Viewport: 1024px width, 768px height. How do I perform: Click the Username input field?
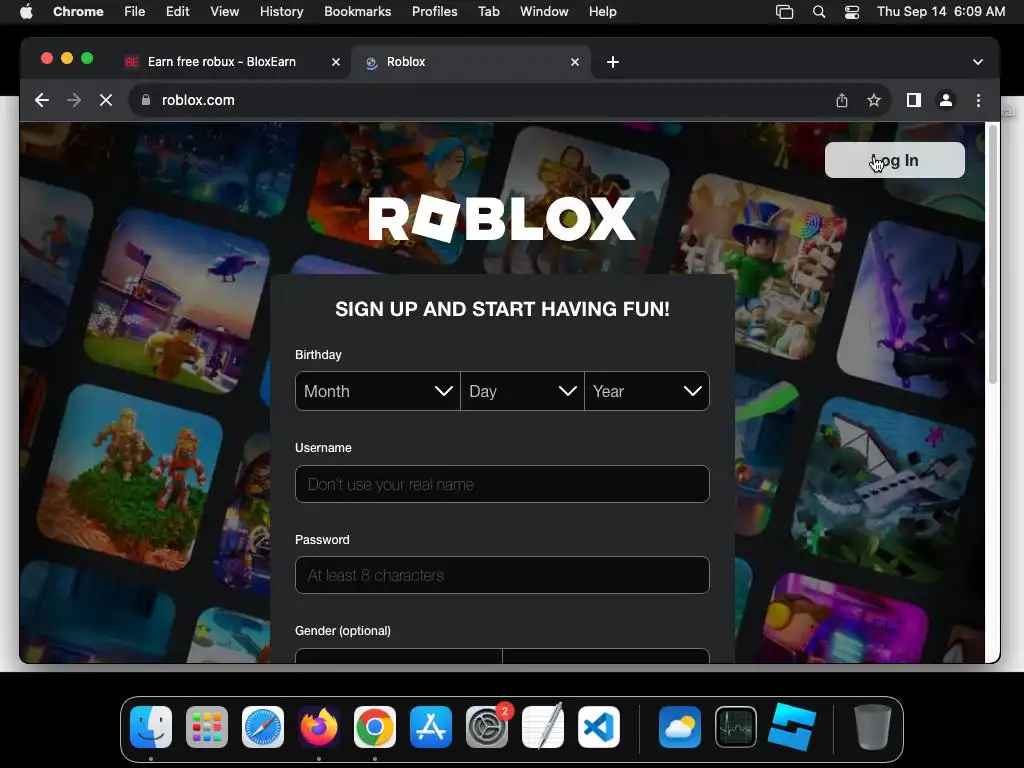(x=502, y=484)
